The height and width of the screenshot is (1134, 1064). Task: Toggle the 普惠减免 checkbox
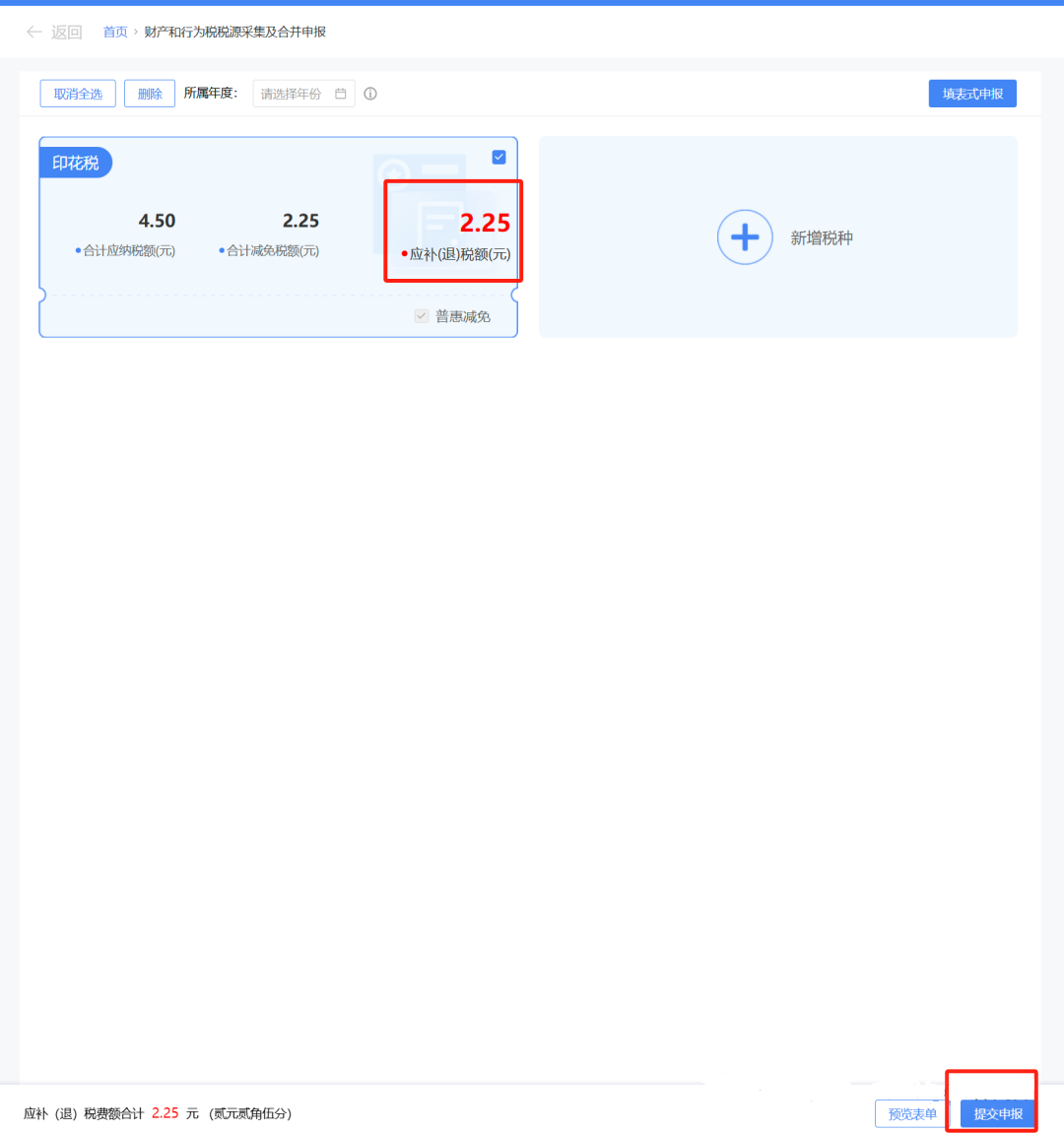click(x=422, y=316)
